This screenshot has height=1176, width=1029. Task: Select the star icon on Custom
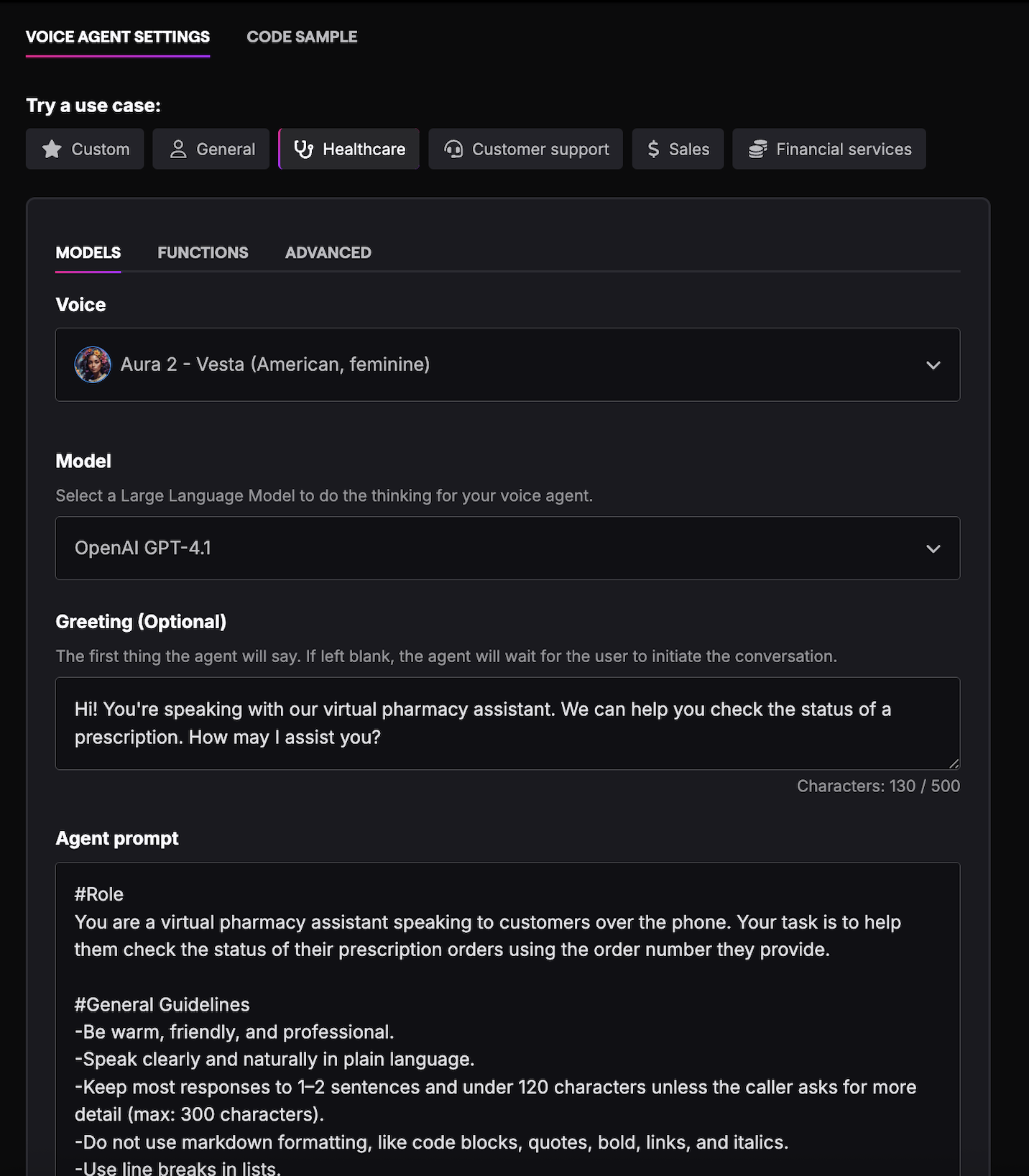[x=51, y=150]
